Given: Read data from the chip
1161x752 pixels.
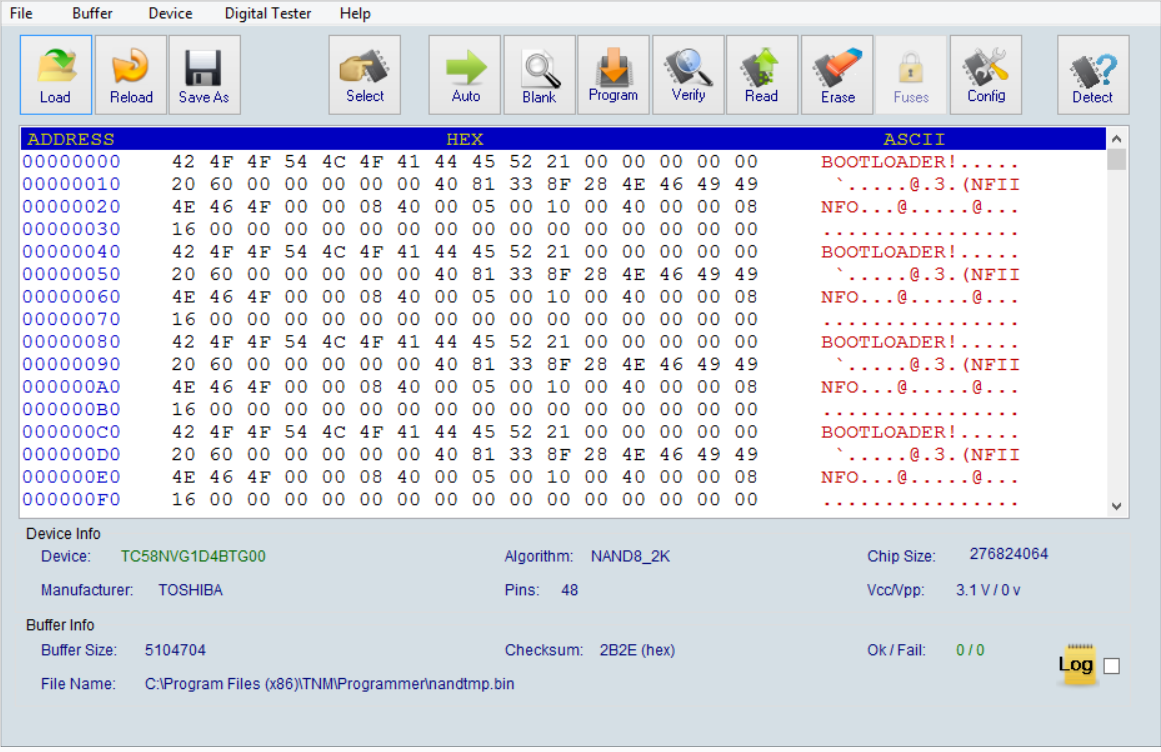Looking at the screenshot, I should tap(762, 74).
